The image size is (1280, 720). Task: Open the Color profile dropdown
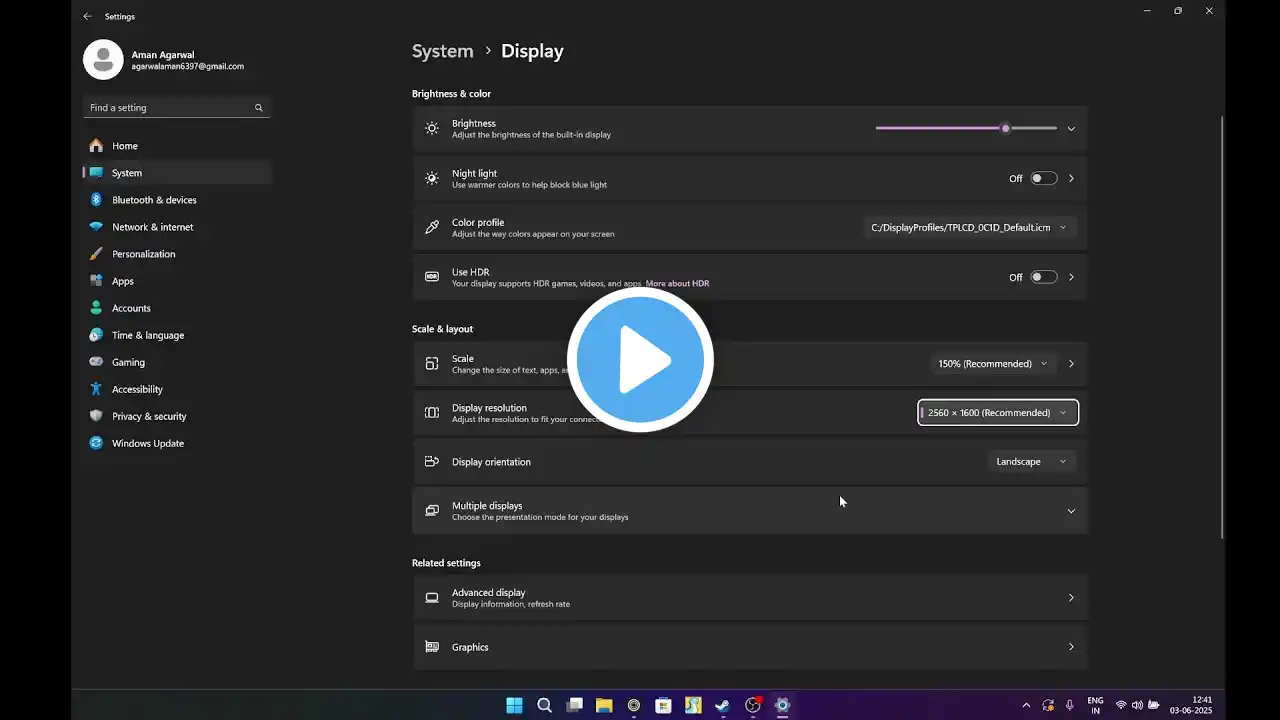pyautogui.click(x=970, y=228)
